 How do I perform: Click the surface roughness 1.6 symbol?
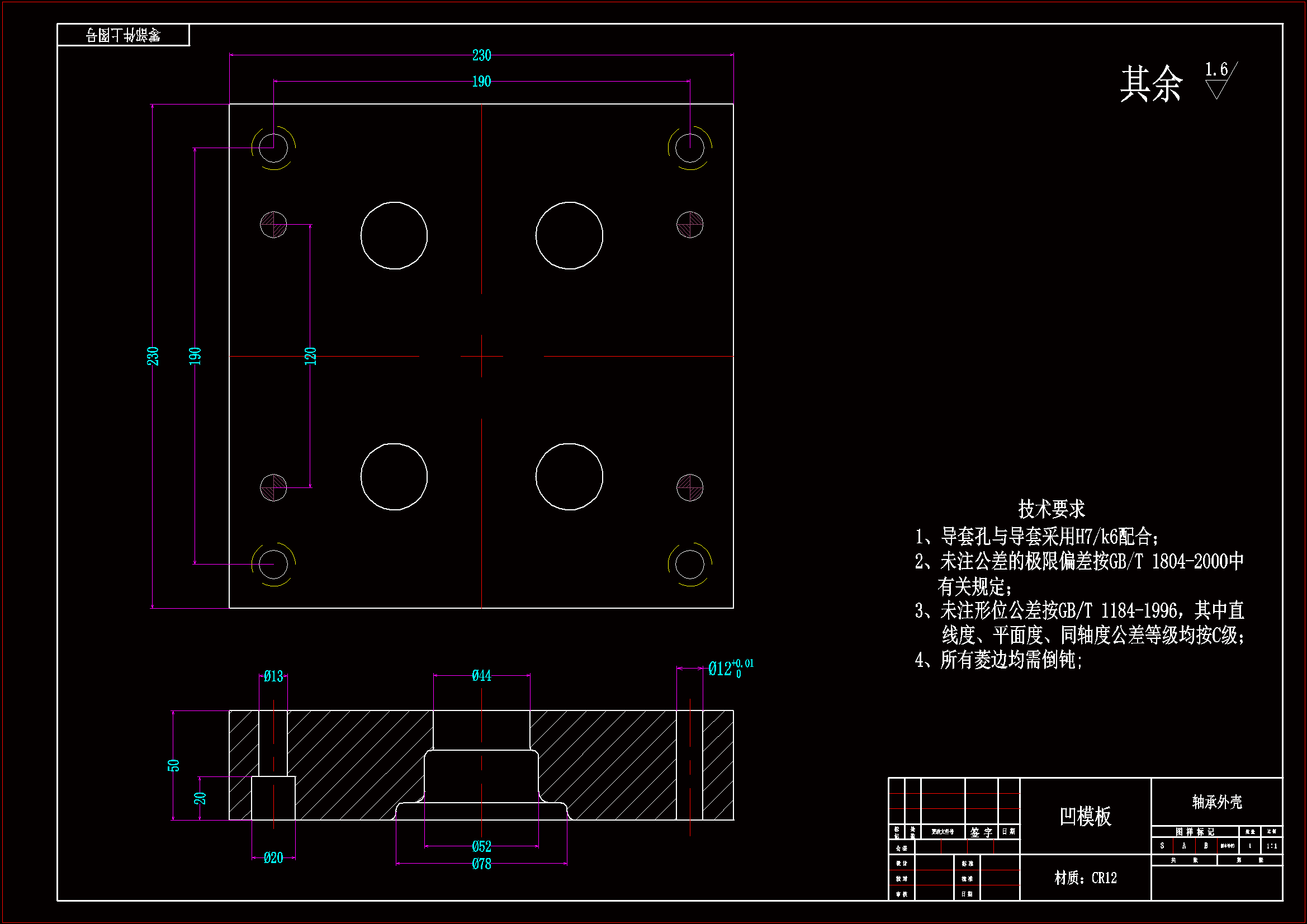tap(1219, 81)
